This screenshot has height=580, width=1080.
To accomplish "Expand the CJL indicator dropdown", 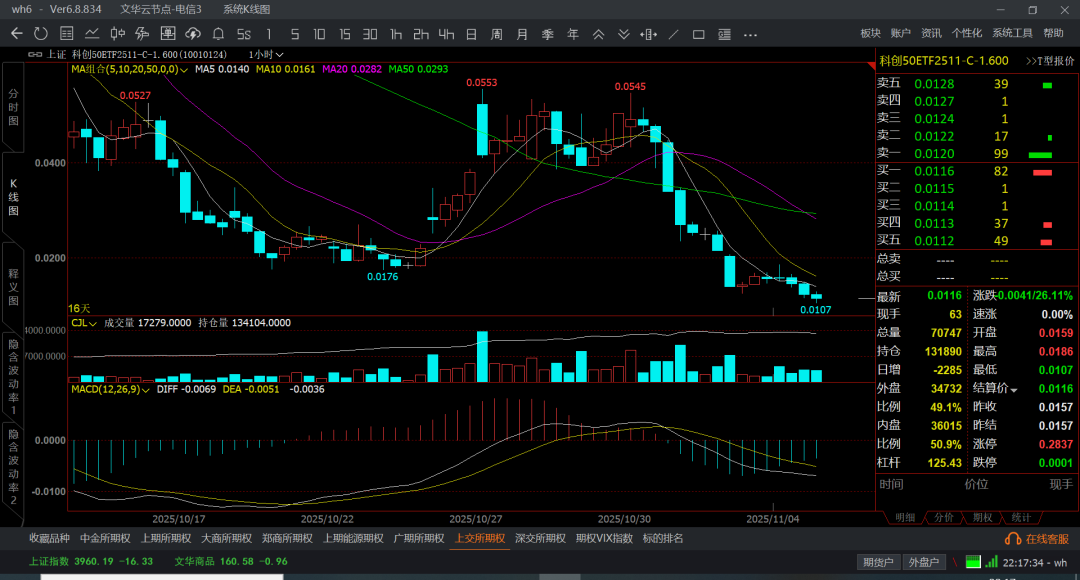I will [92, 323].
